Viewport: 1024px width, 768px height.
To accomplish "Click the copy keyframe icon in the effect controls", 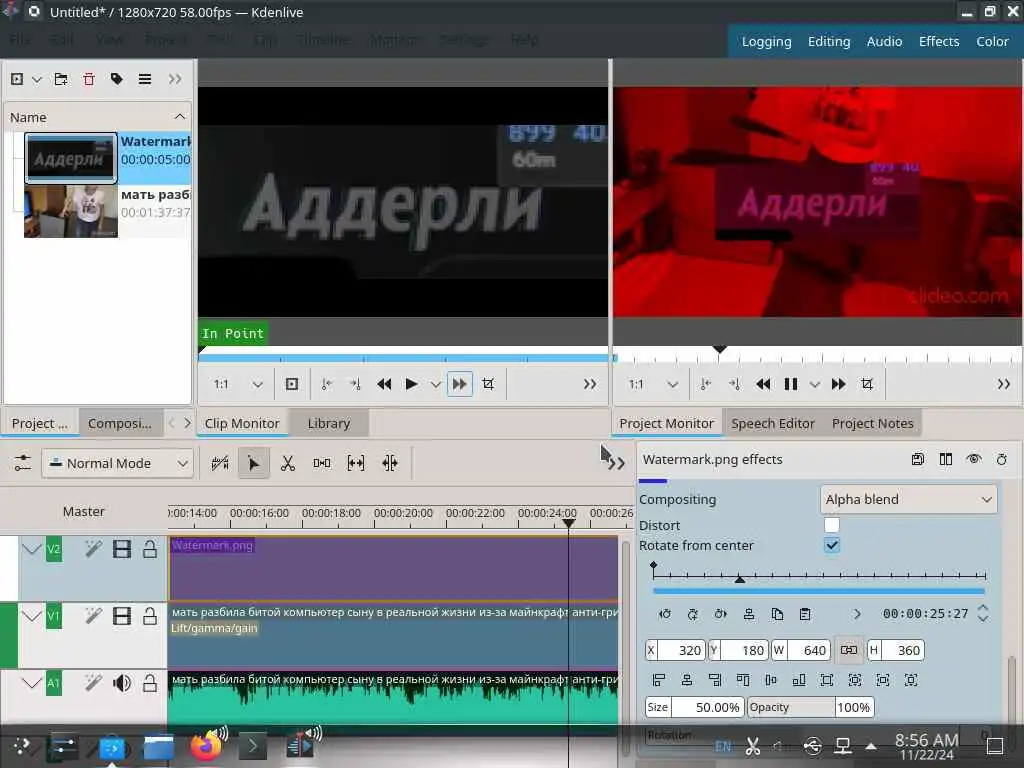I will pos(777,614).
